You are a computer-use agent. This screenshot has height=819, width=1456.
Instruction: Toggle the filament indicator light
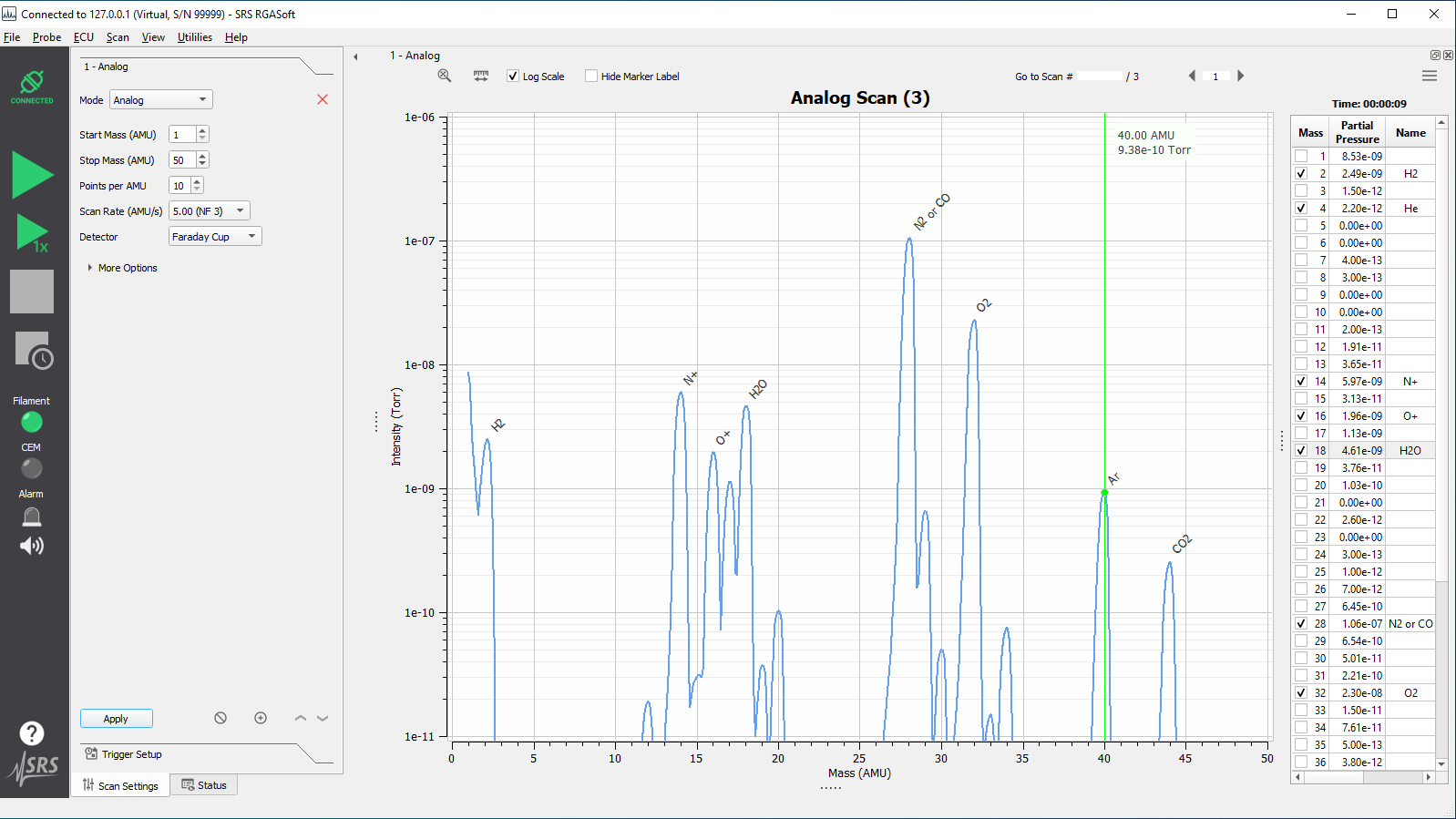32,422
